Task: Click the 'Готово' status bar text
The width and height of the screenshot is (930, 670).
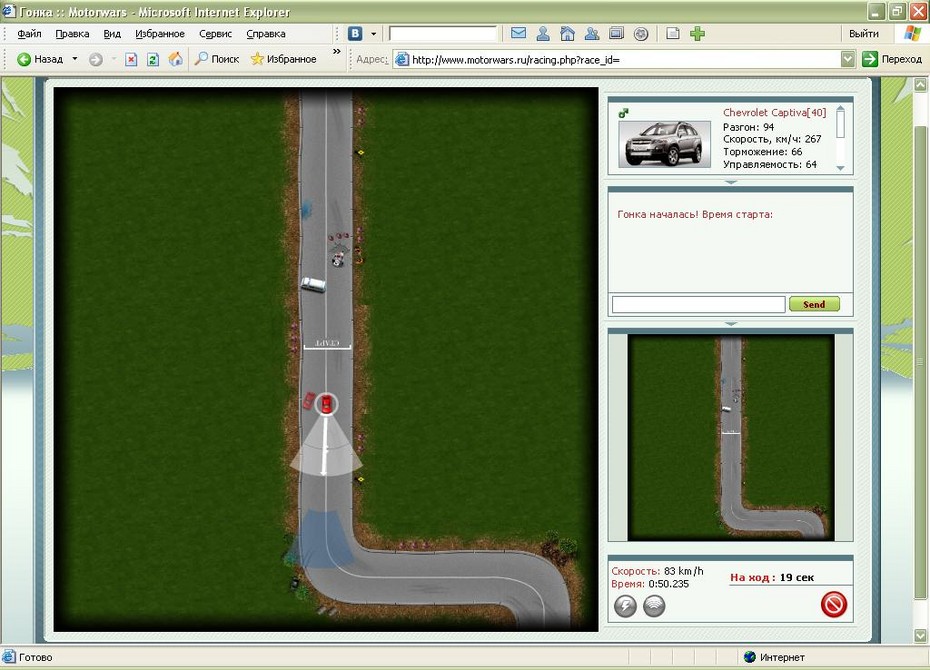Action: tap(36, 657)
